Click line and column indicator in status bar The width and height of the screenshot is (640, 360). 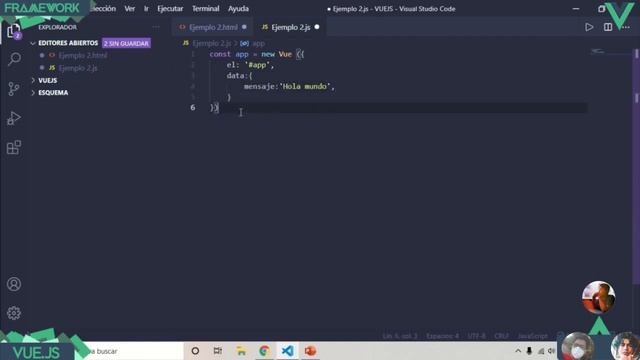[x=400, y=336]
